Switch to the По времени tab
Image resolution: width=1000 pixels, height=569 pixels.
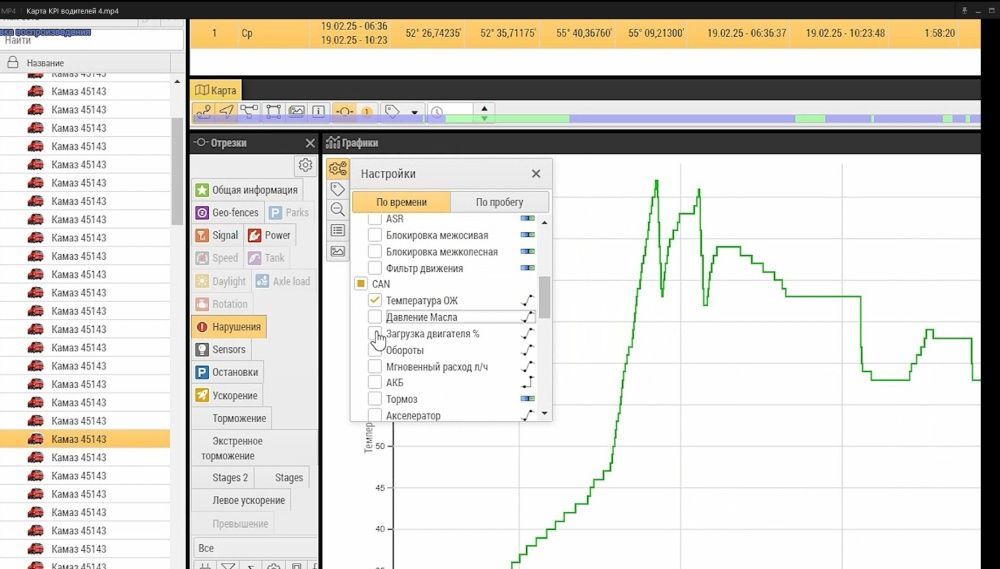(x=401, y=202)
